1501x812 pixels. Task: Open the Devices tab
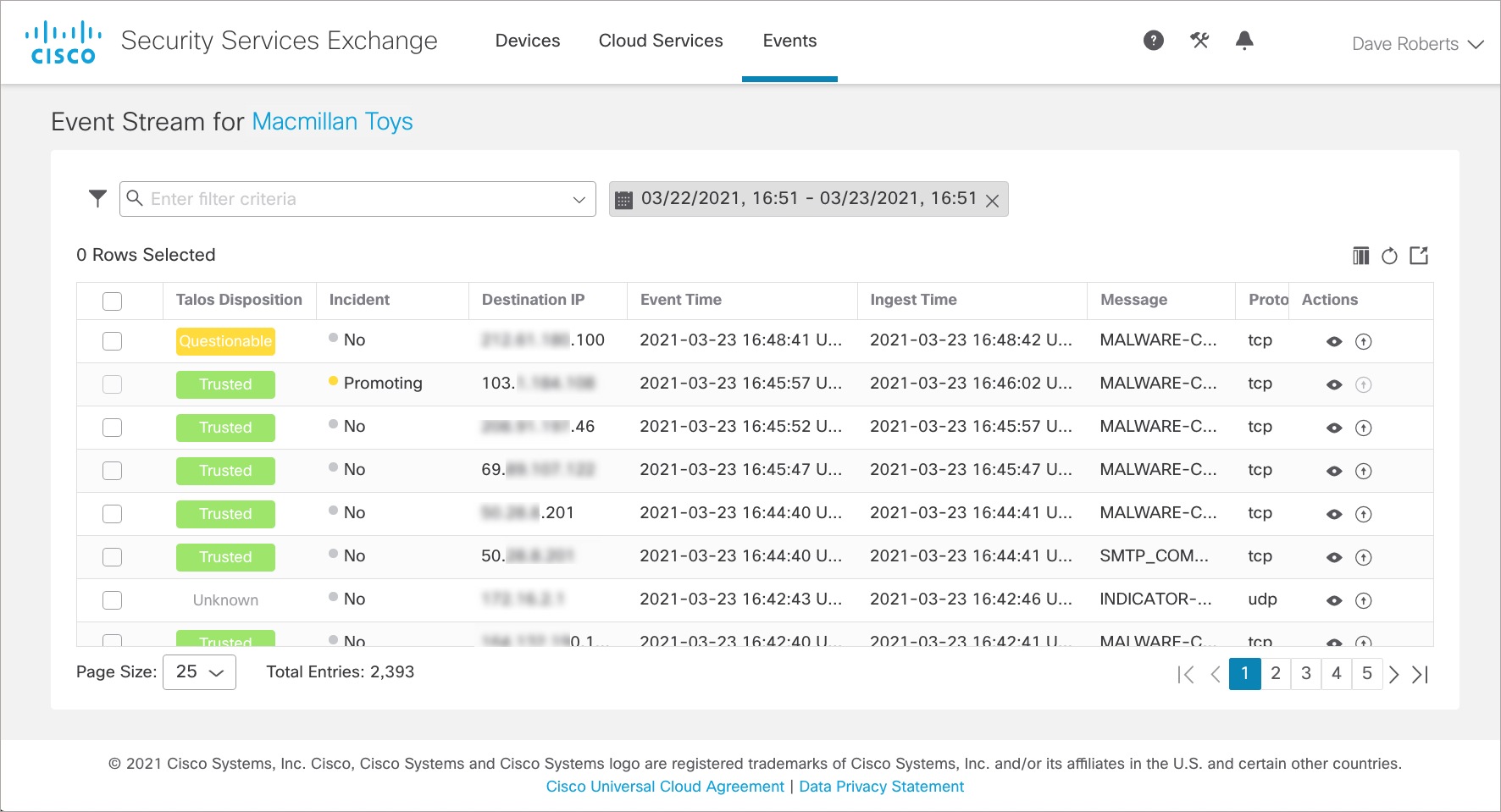click(528, 41)
